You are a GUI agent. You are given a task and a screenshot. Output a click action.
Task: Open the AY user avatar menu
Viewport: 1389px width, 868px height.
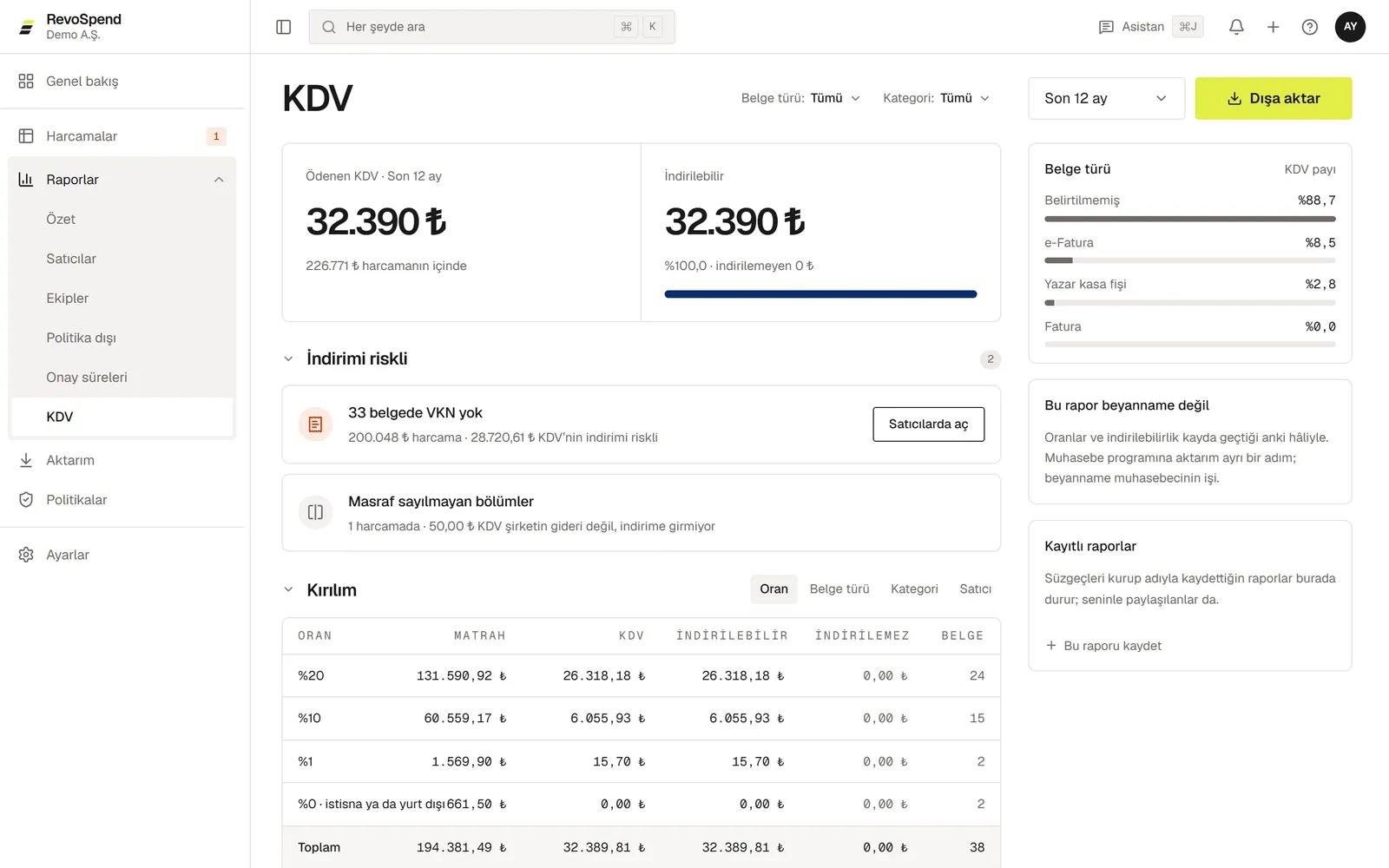[x=1350, y=27]
